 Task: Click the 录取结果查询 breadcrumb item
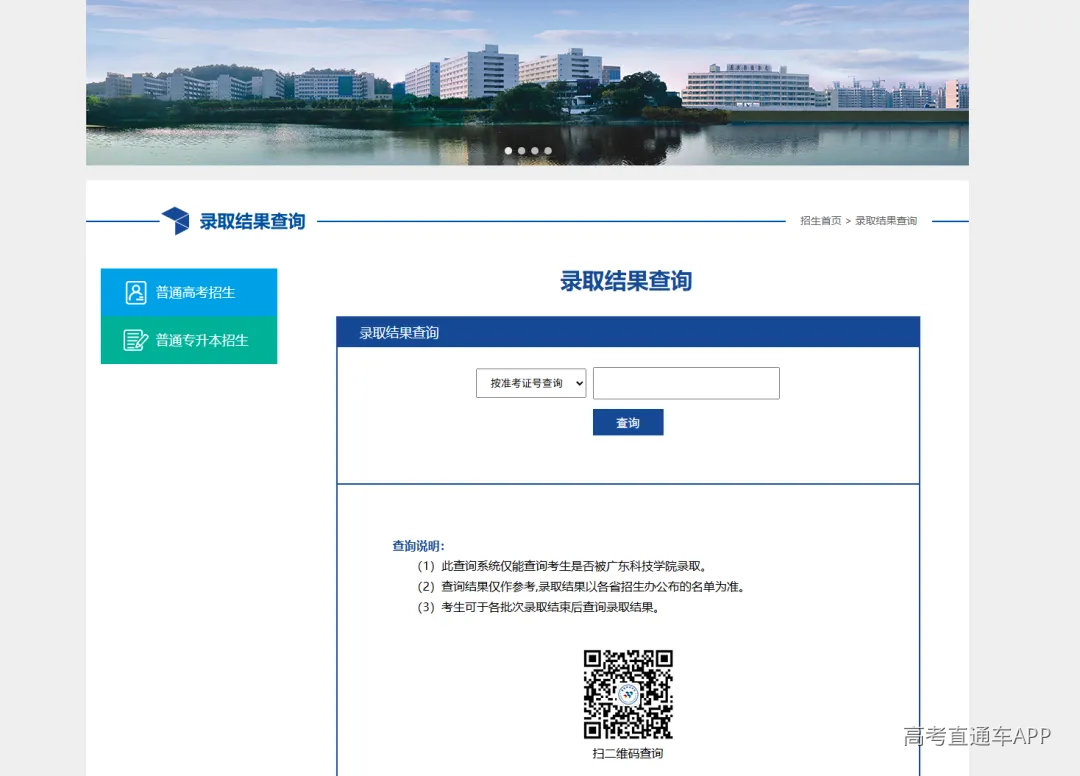(886, 220)
